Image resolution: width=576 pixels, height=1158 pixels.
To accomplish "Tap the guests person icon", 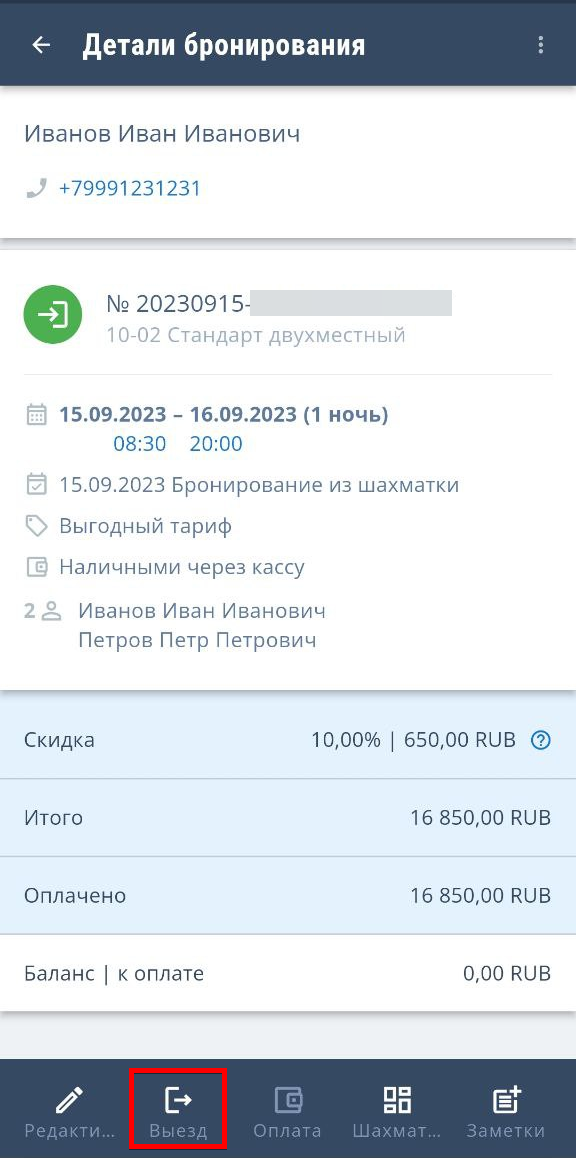I will [51, 611].
